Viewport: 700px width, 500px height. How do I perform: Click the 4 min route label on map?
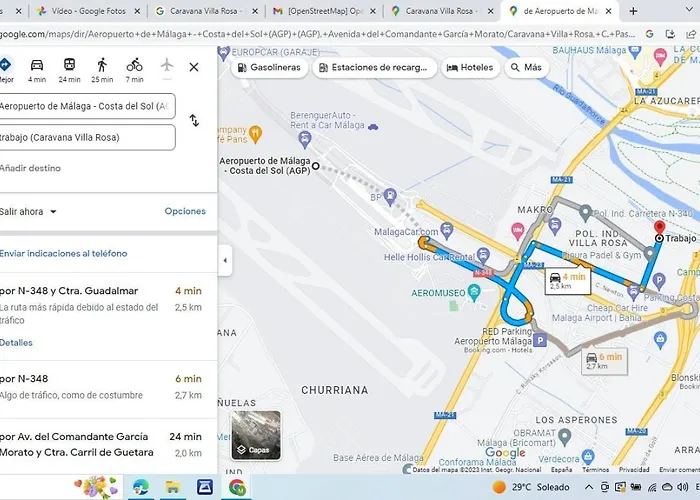click(x=568, y=281)
